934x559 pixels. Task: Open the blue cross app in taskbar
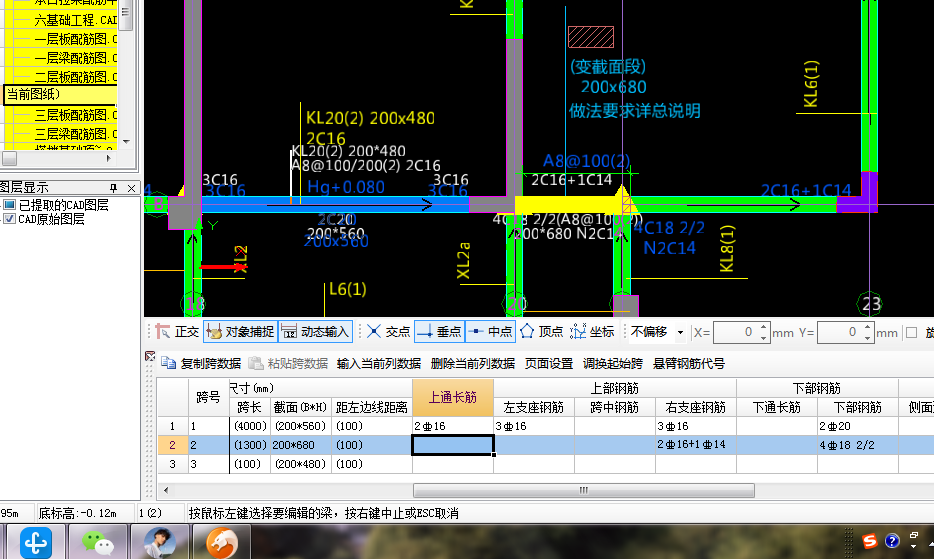click(x=35, y=542)
